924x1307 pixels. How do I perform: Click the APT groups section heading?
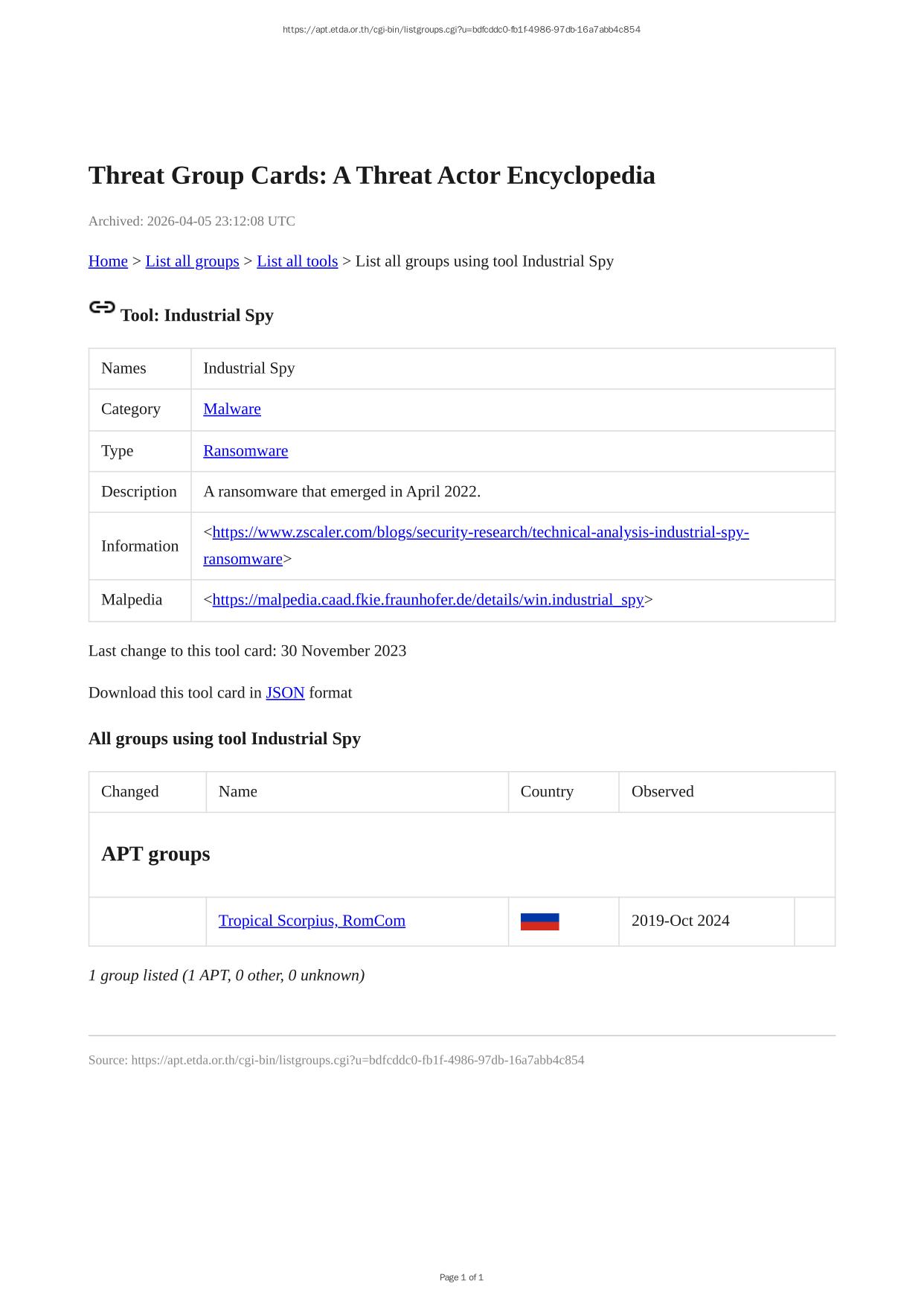pyautogui.click(x=155, y=854)
